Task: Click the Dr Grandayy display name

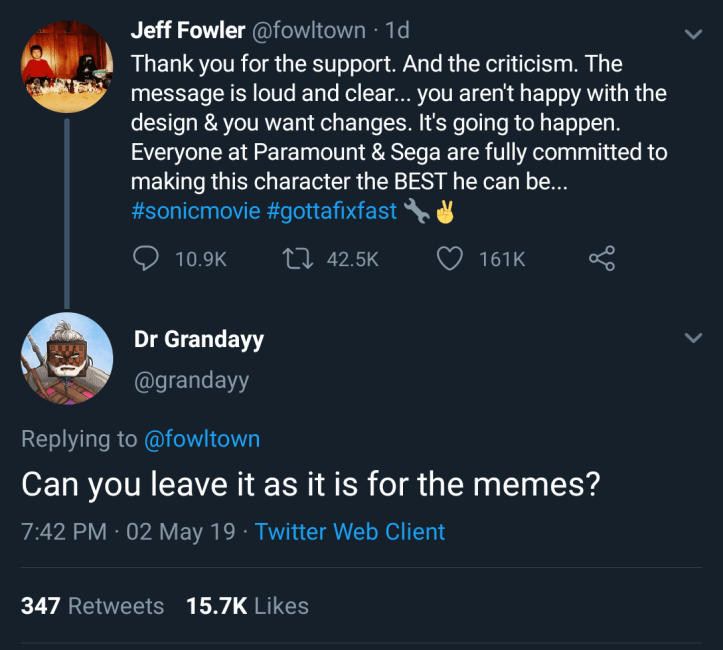Action: (x=199, y=339)
